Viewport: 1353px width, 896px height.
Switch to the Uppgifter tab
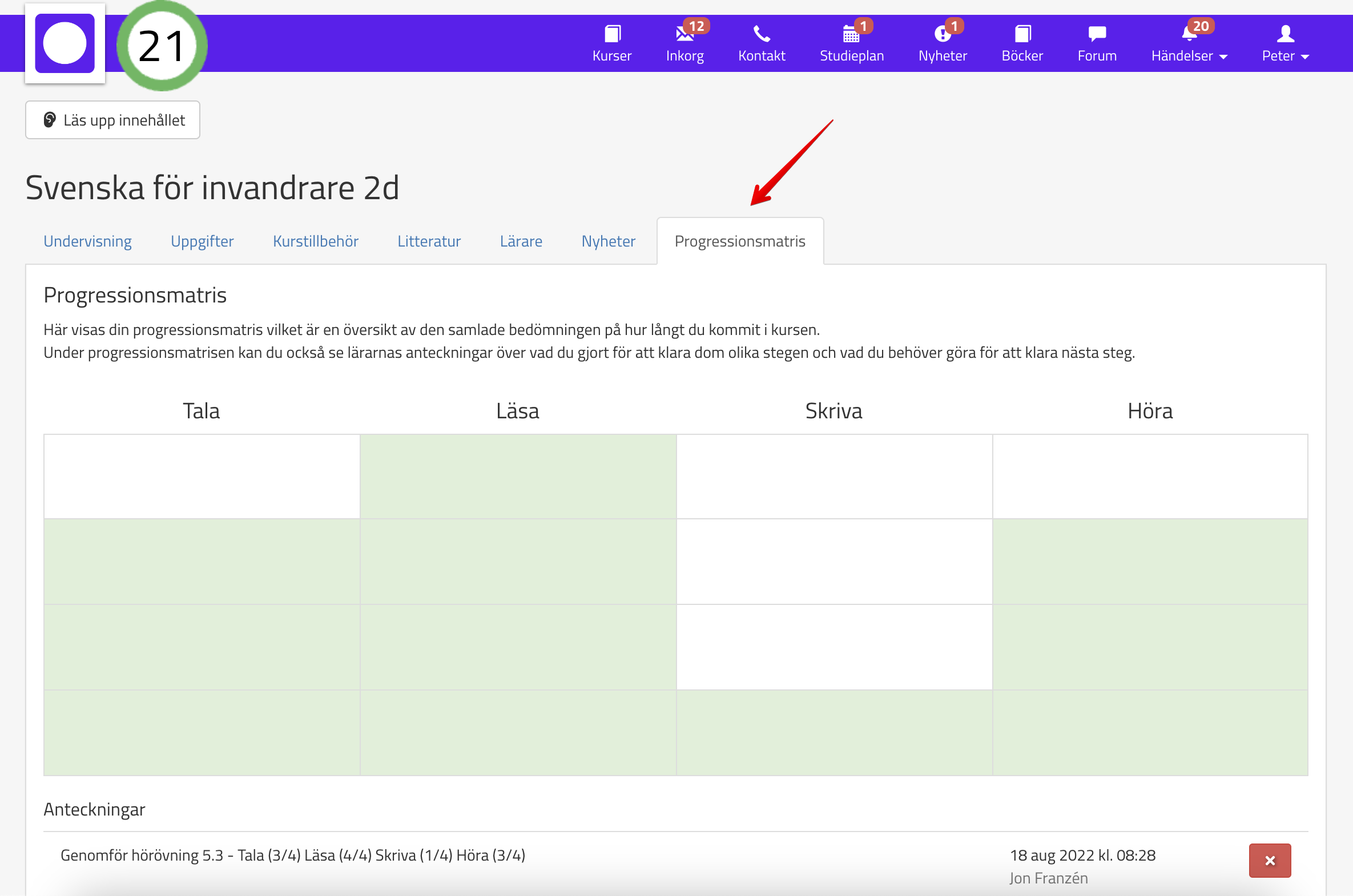[202, 241]
